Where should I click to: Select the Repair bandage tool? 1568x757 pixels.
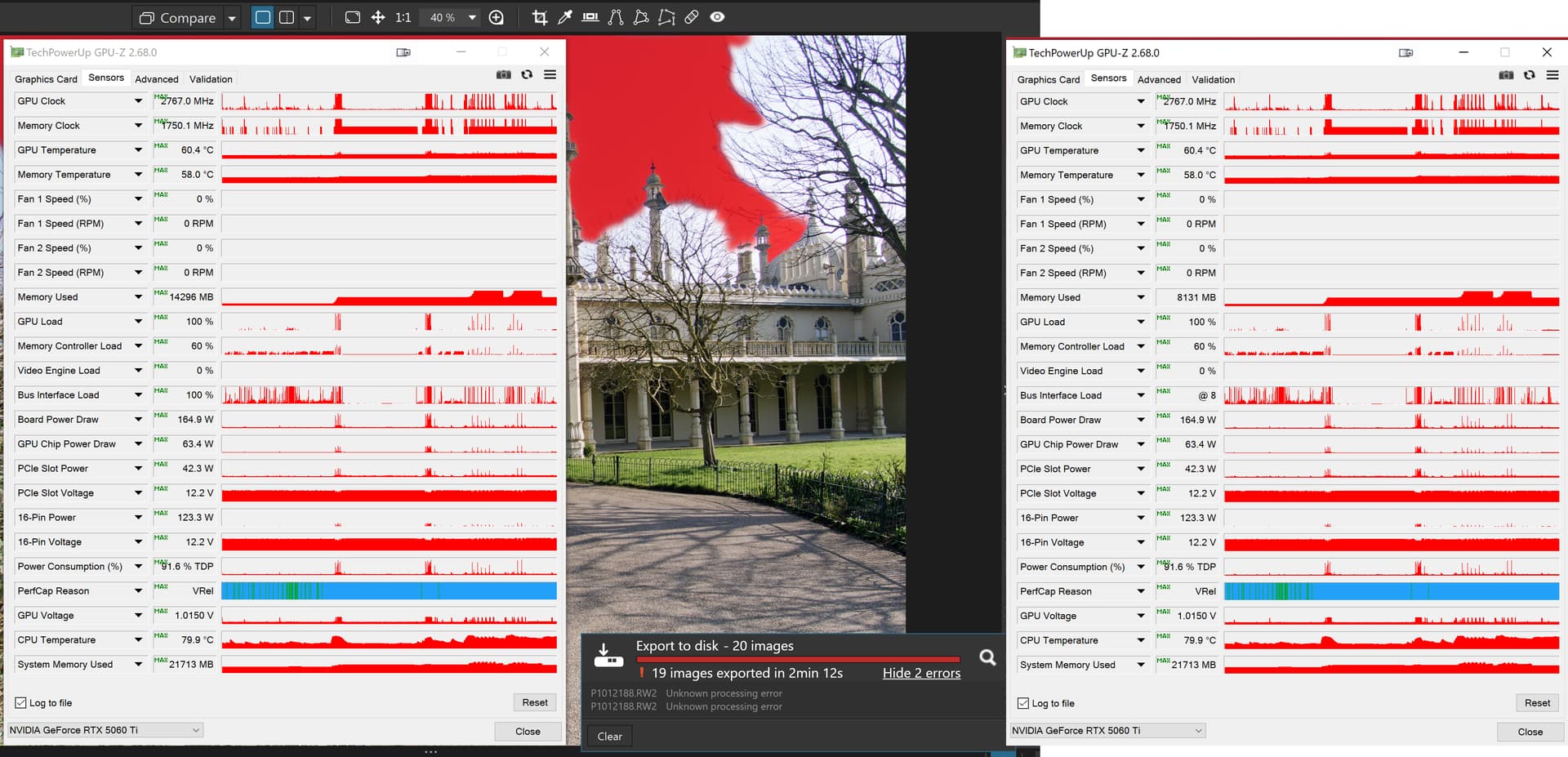tap(692, 17)
